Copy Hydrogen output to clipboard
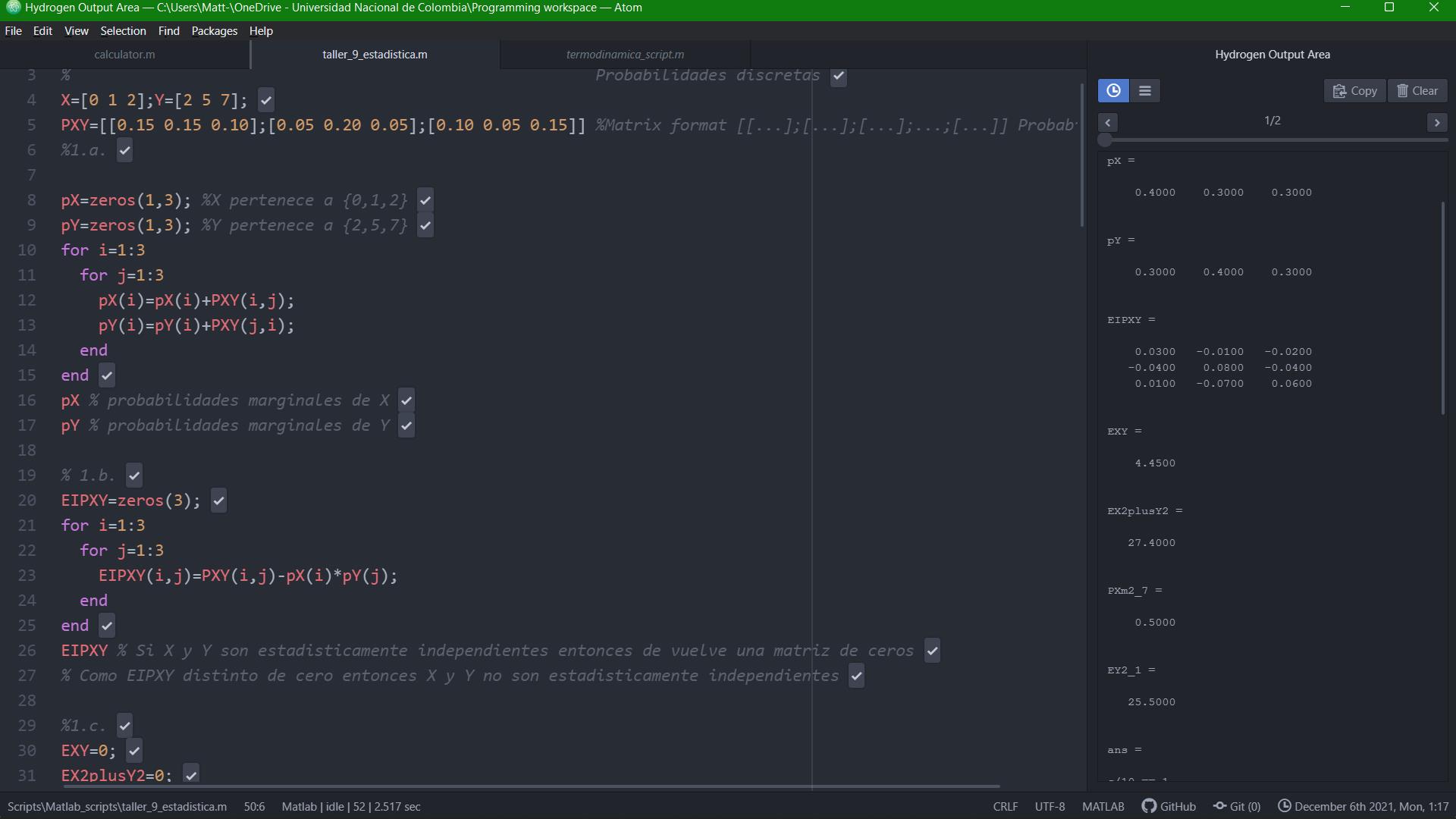This screenshot has width=1456, height=819. click(x=1354, y=91)
